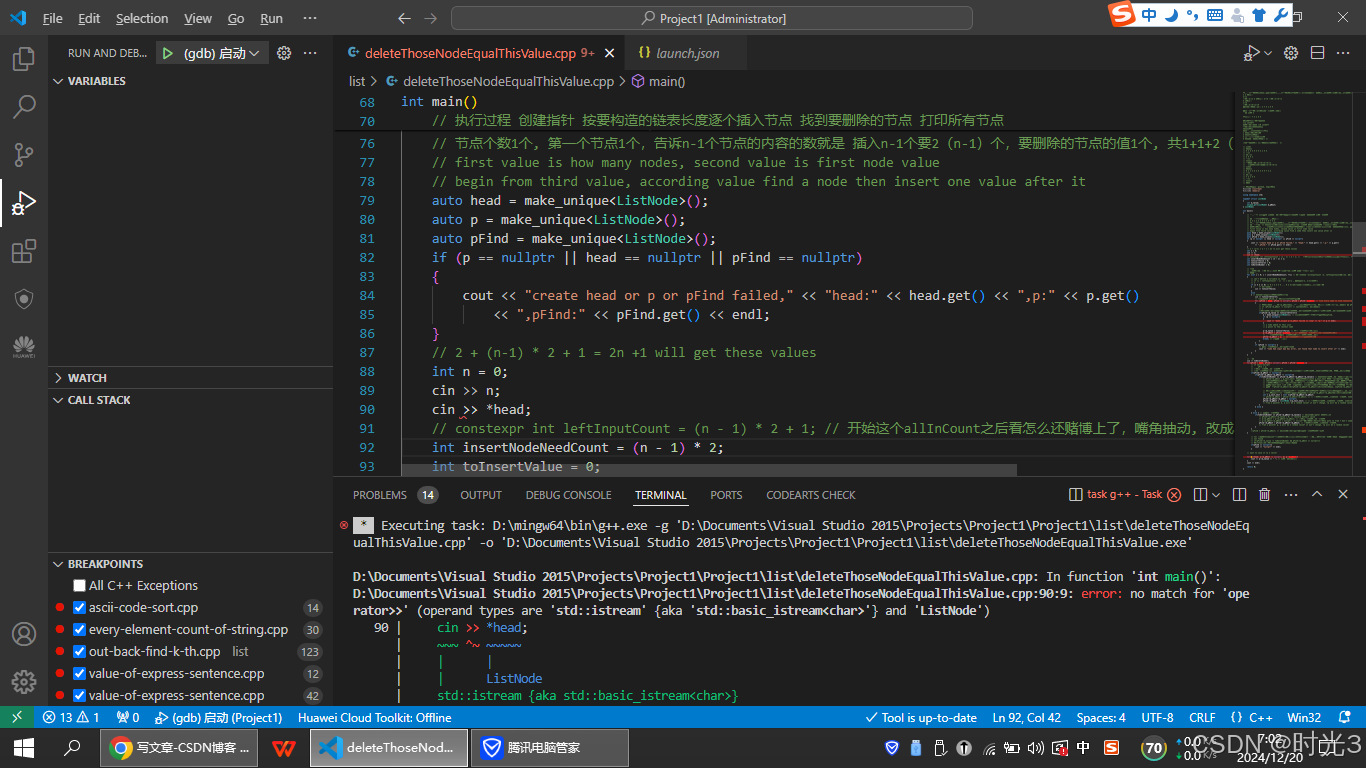Uncheck value-of-express-sentence.cpp line 12 breakpoint
The height and width of the screenshot is (768, 1366).
[x=79, y=673]
